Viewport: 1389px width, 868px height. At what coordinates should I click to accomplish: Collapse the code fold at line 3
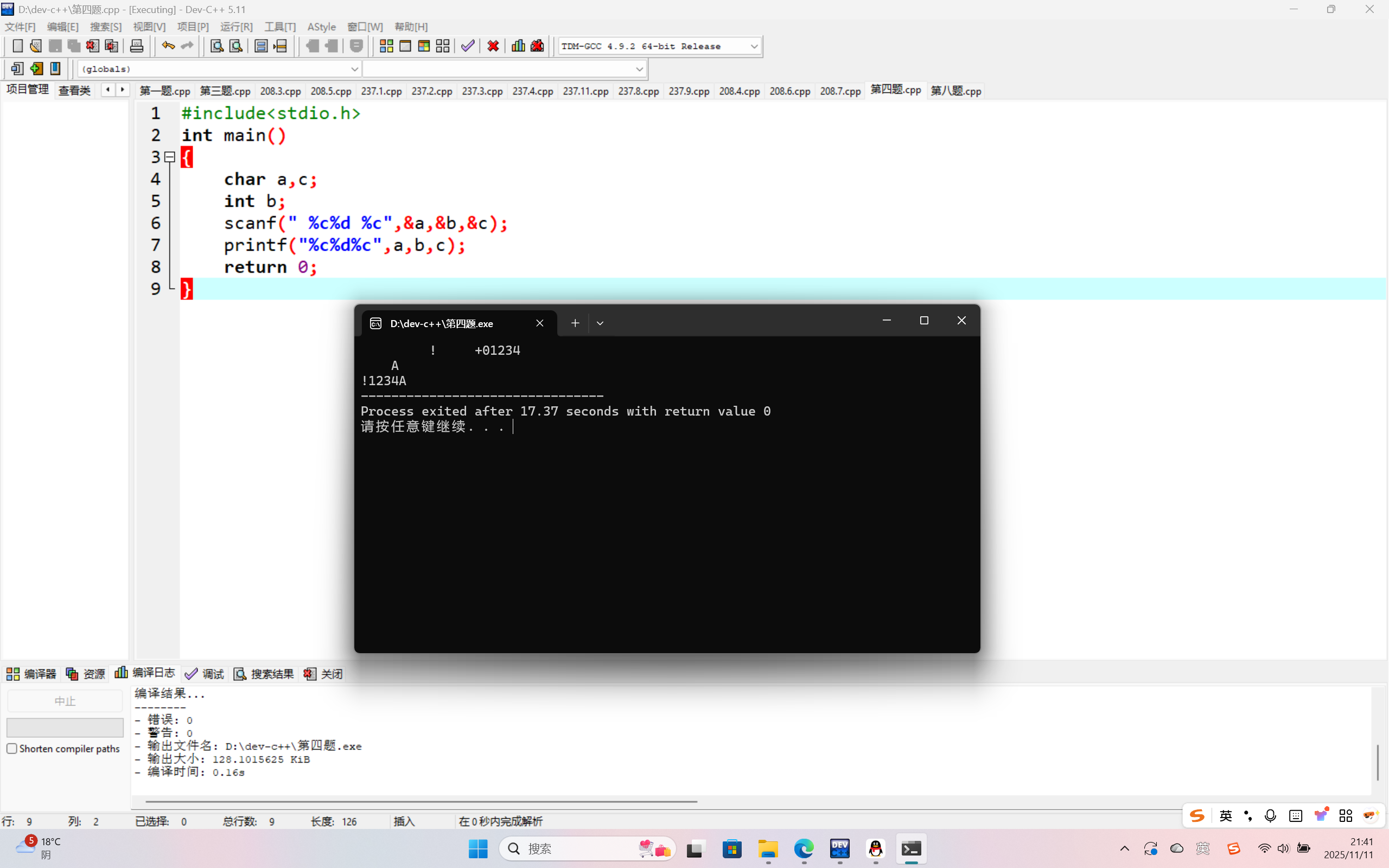coord(170,157)
